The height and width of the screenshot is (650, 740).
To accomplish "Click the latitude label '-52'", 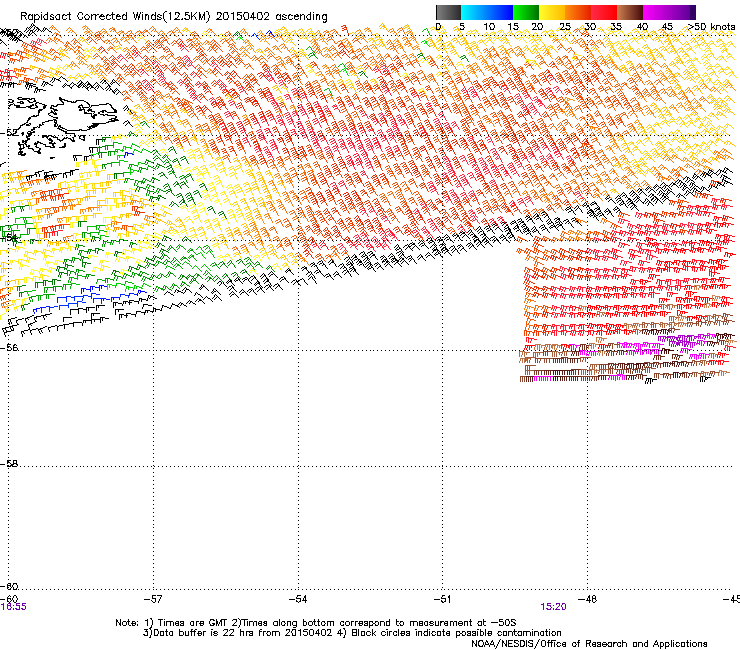I will pyautogui.click(x=8, y=133).
